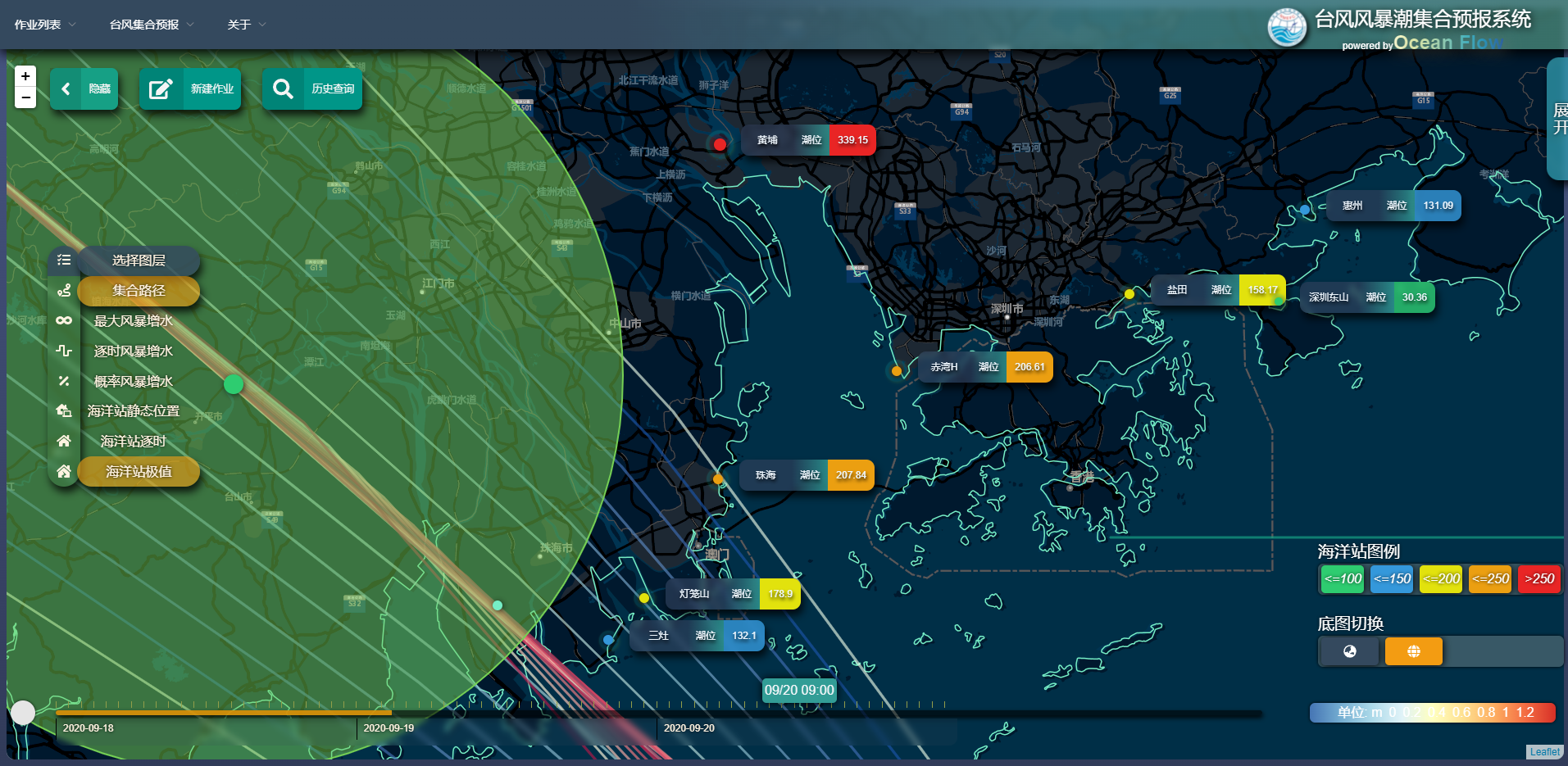This screenshot has width=1568, height=766.
Task: Click the 历史查询 button
Action: pyautogui.click(x=311, y=88)
